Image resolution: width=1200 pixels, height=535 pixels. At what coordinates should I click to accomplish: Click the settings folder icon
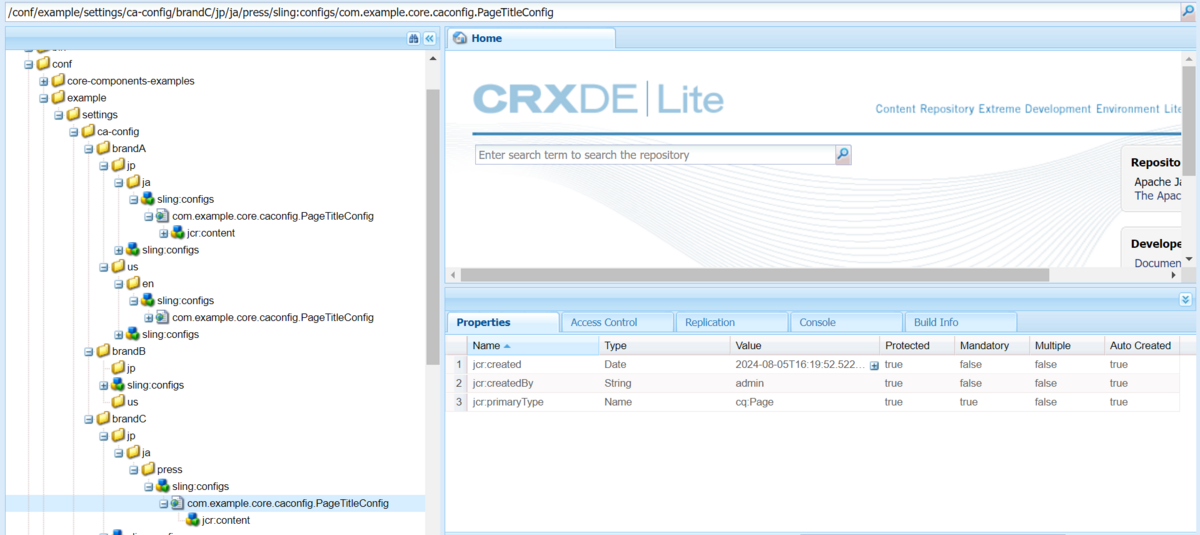click(x=73, y=115)
